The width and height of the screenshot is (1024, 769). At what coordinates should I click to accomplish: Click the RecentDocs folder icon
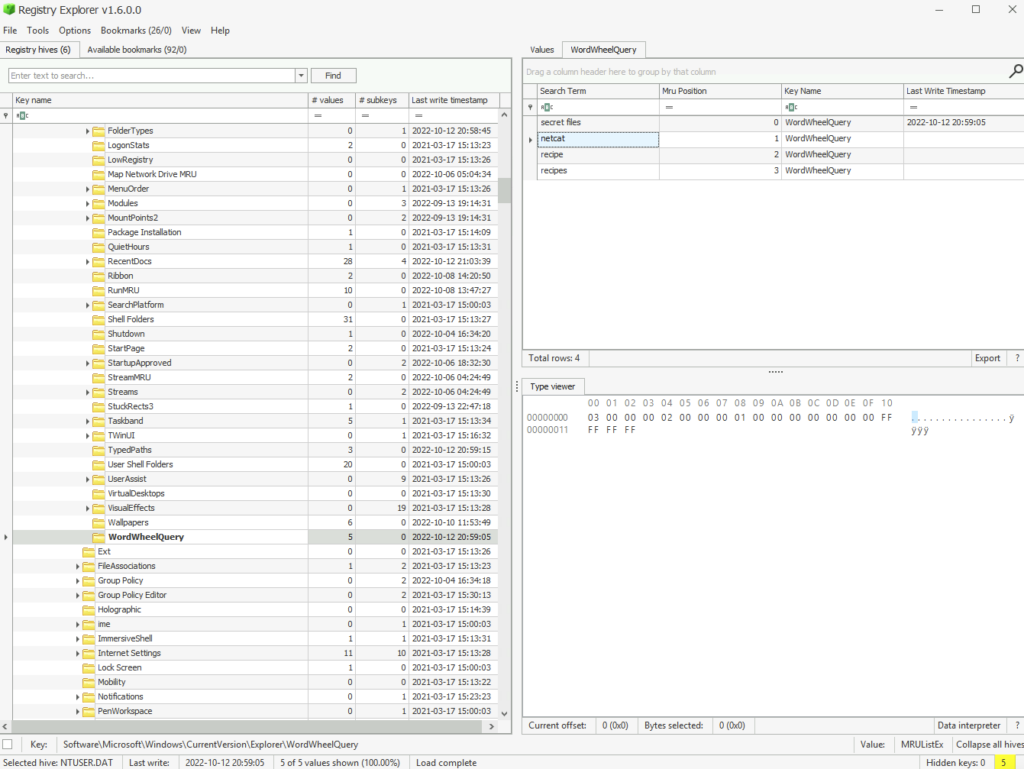99,262
